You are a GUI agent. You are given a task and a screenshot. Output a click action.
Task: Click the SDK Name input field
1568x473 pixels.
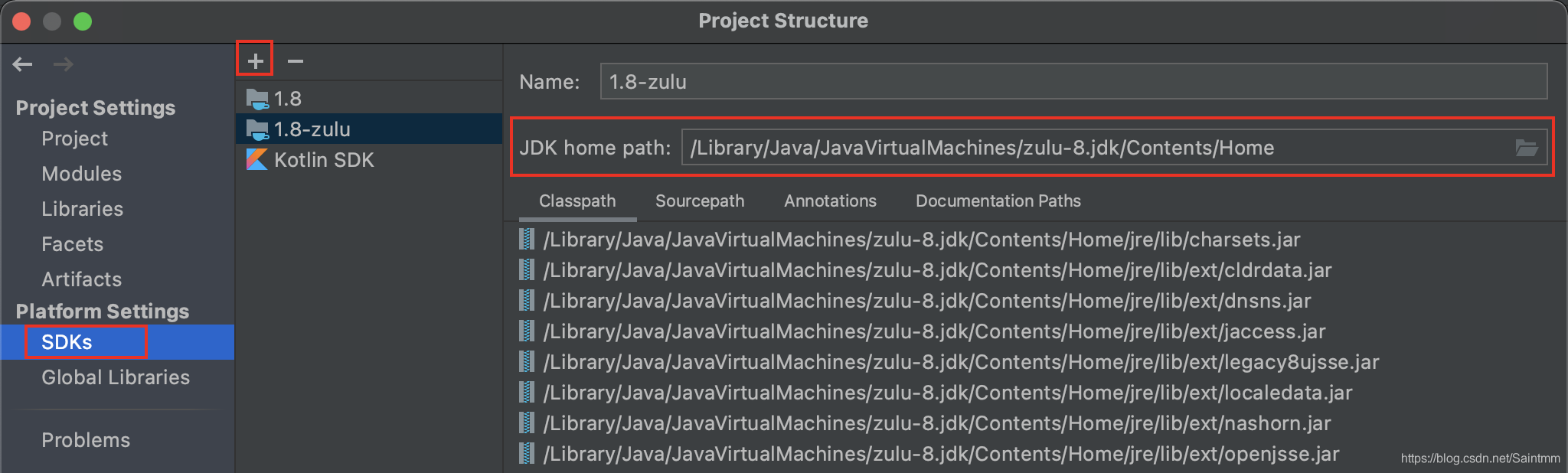pos(1072,82)
